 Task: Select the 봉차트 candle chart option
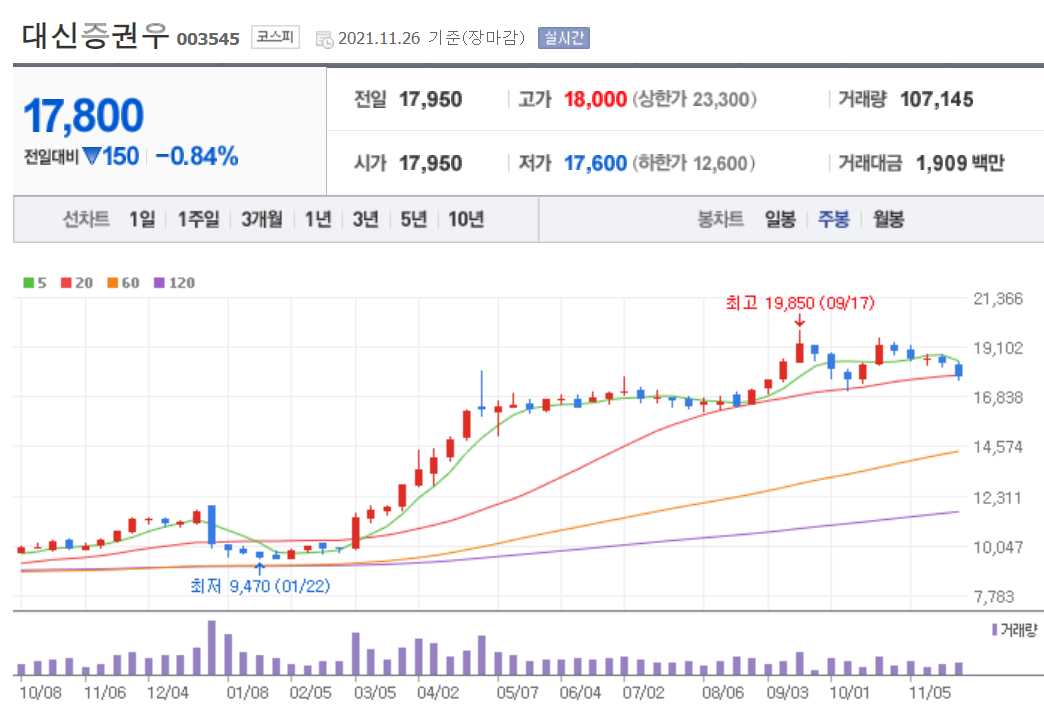tap(722, 218)
